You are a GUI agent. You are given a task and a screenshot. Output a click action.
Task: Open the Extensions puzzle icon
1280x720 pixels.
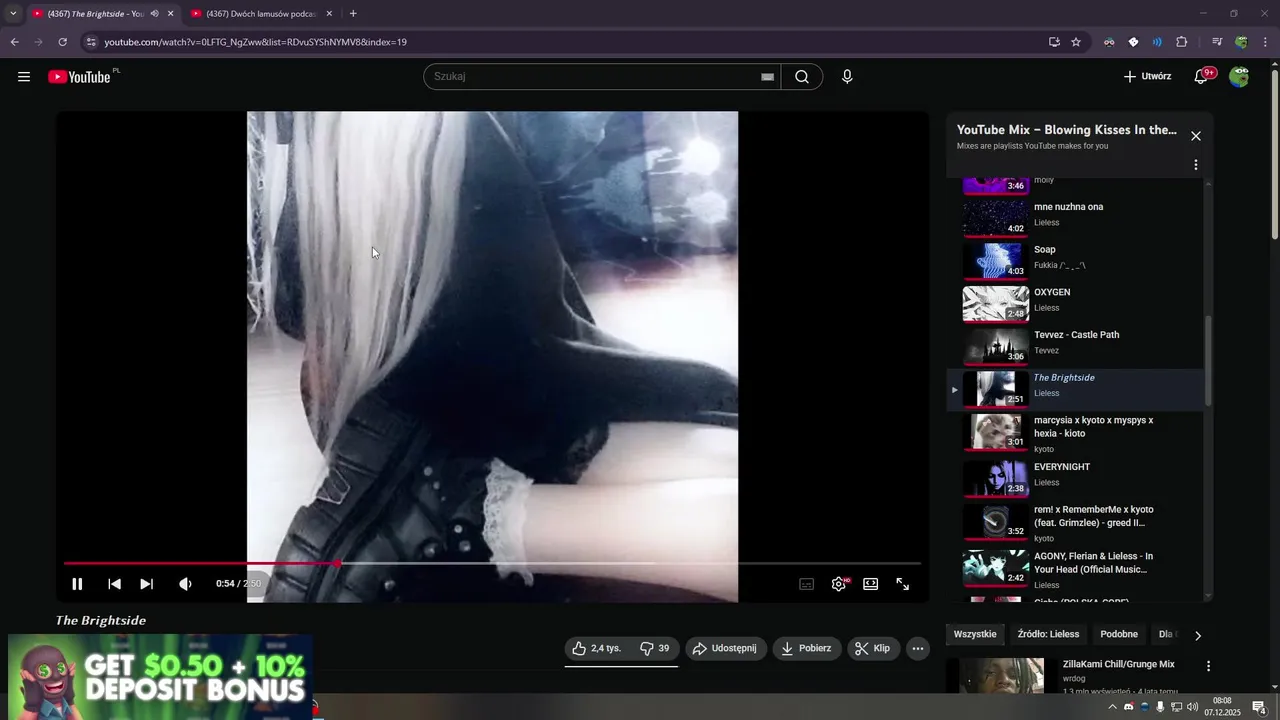point(1181,42)
